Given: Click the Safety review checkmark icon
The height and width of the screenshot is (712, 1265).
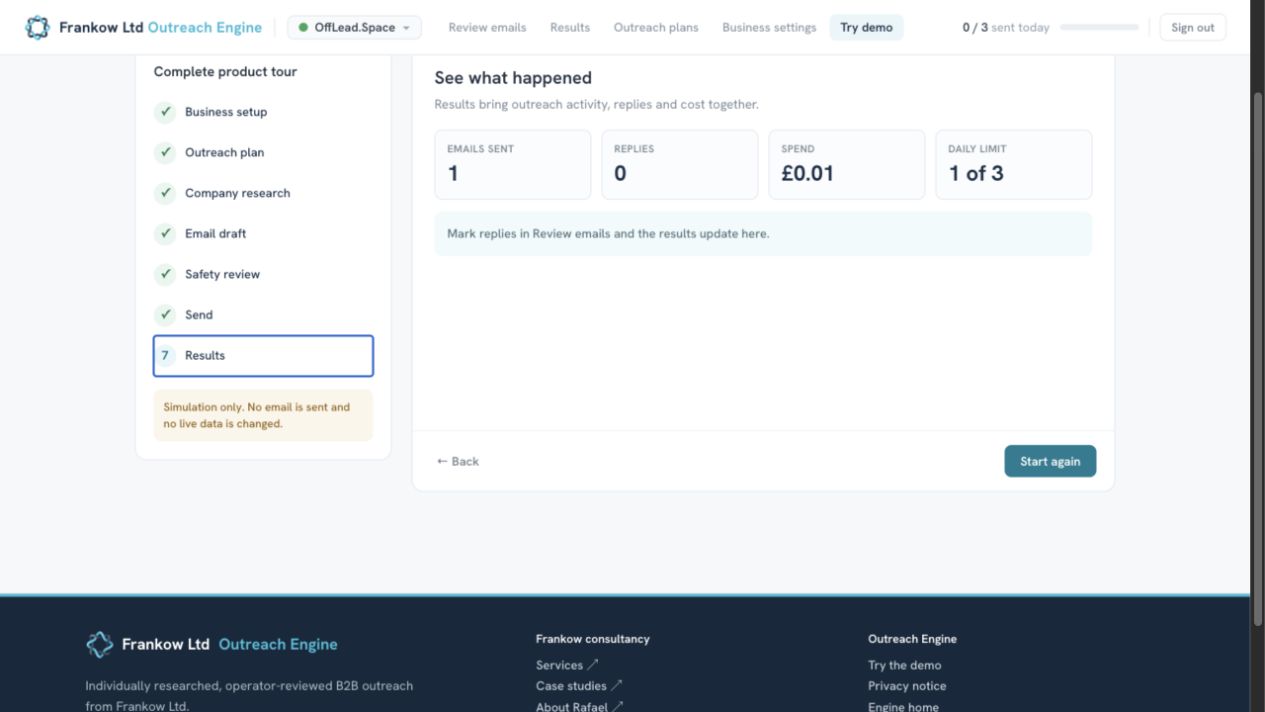Looking at the screenshot, I should [x=166, y=274].
